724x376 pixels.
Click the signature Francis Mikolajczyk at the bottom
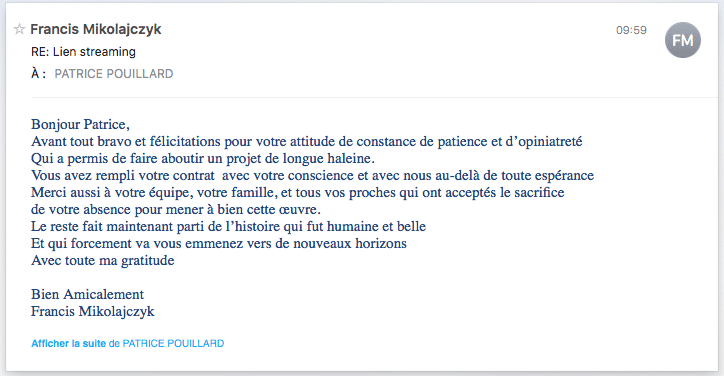pyautogui.click(x=92, y=311)
